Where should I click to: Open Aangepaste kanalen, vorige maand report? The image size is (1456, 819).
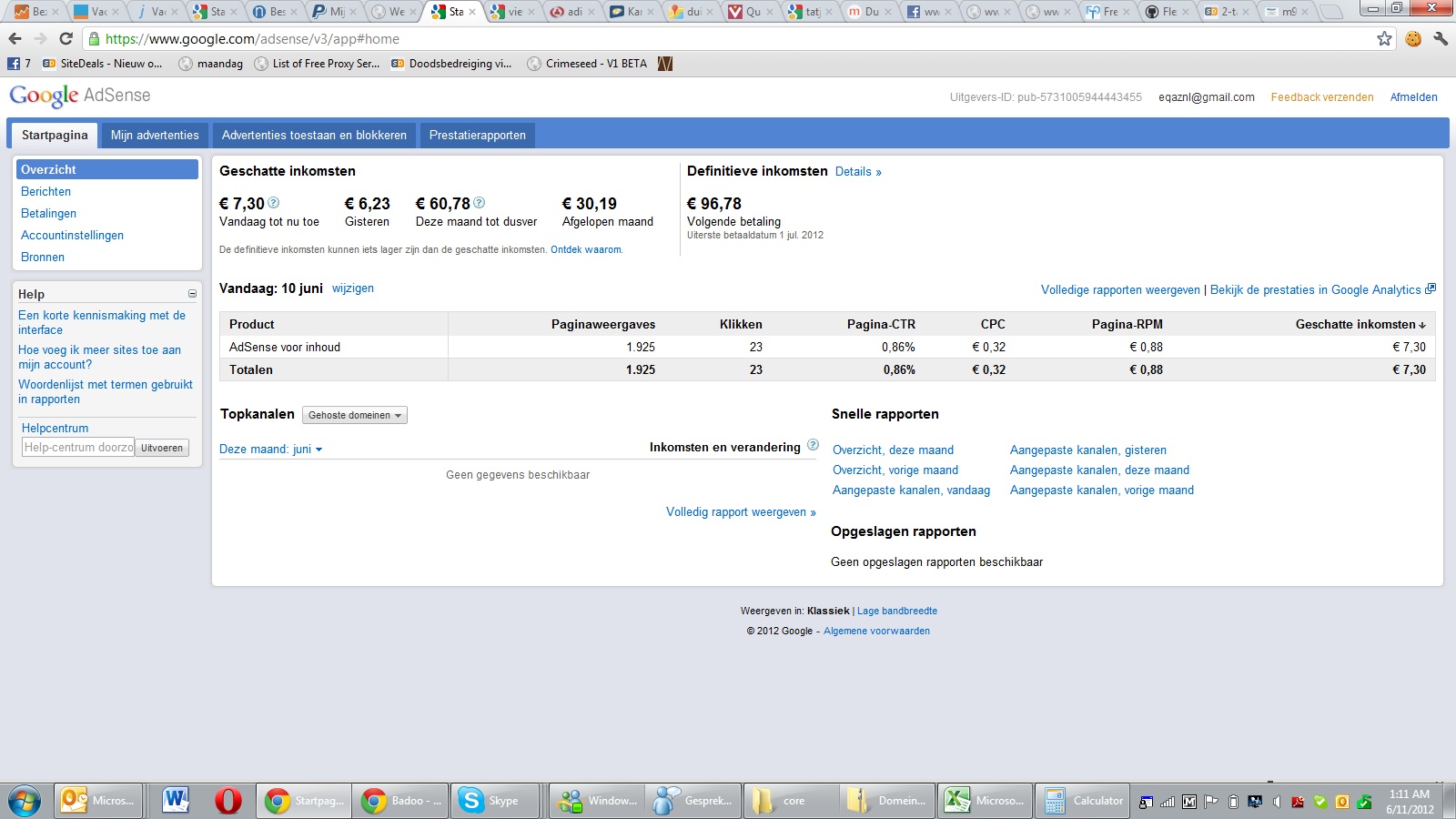coord(1102,490)
